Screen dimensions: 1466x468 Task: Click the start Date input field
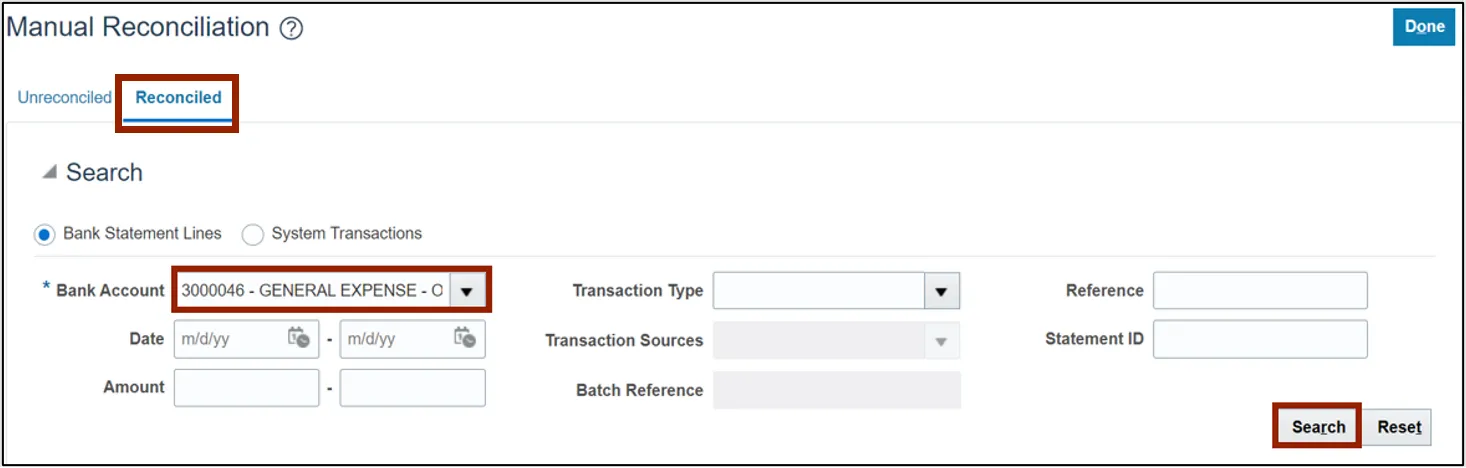229,339
